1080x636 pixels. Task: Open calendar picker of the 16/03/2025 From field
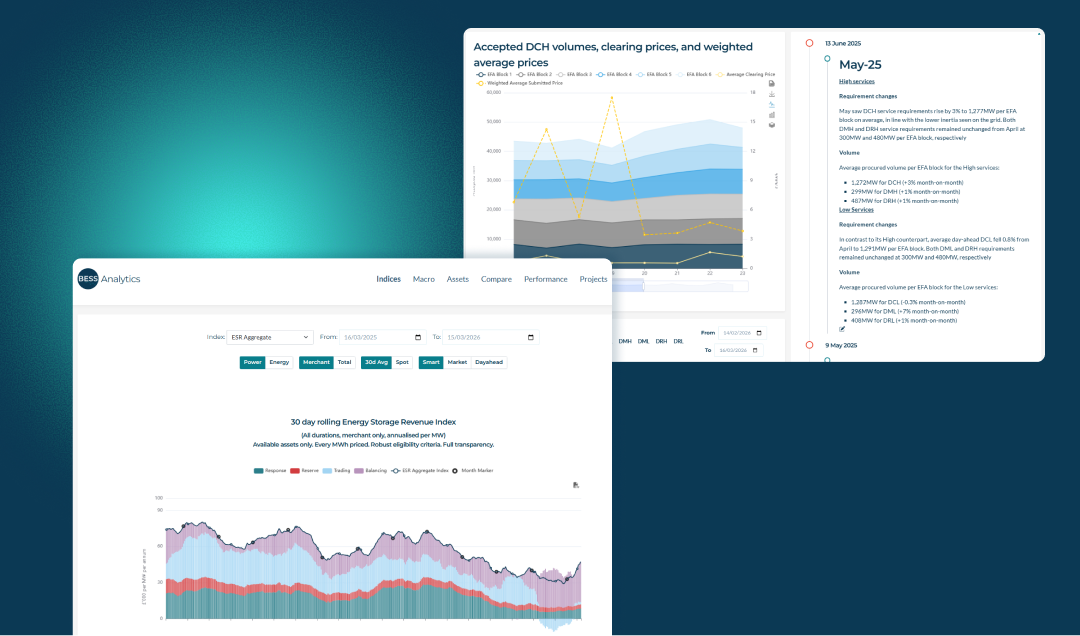[418, 337]
